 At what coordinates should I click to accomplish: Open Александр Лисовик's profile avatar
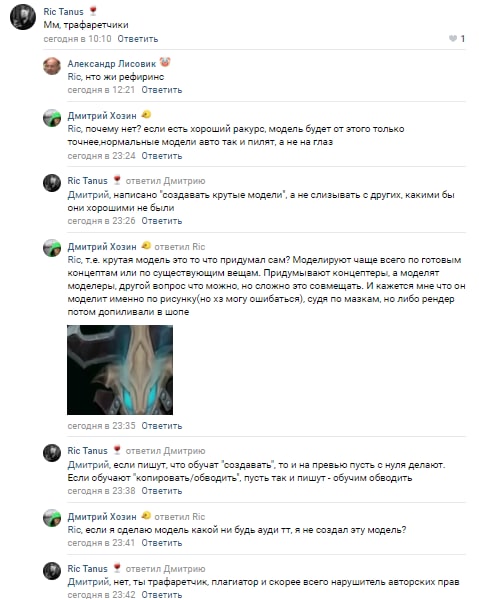tap(52, 66)
